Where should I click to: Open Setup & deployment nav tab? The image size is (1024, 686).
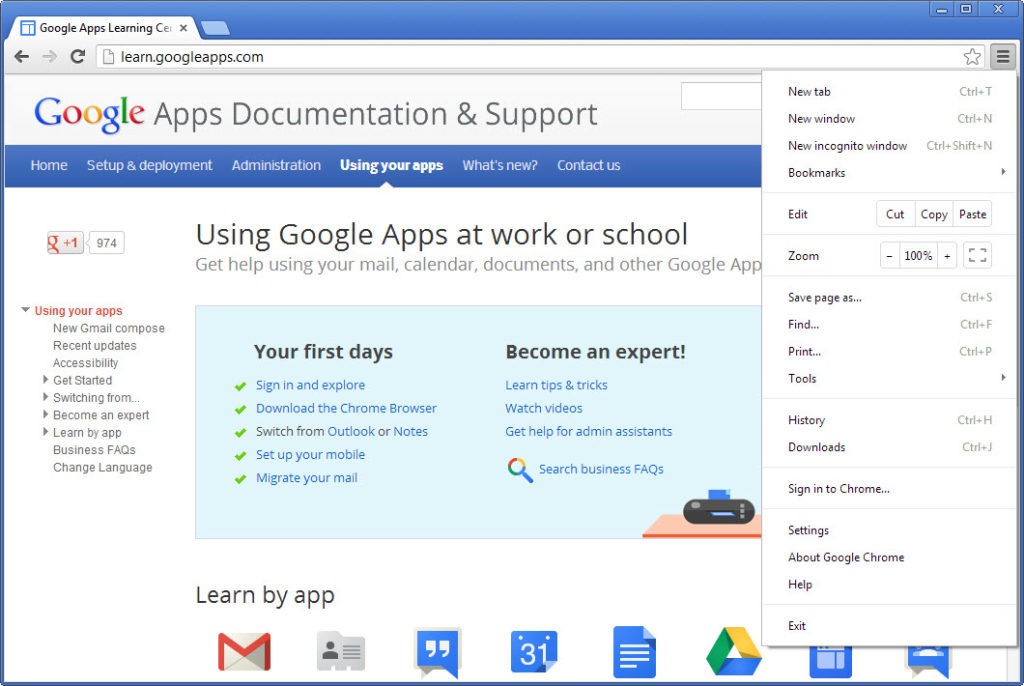(x=150, y=165)
